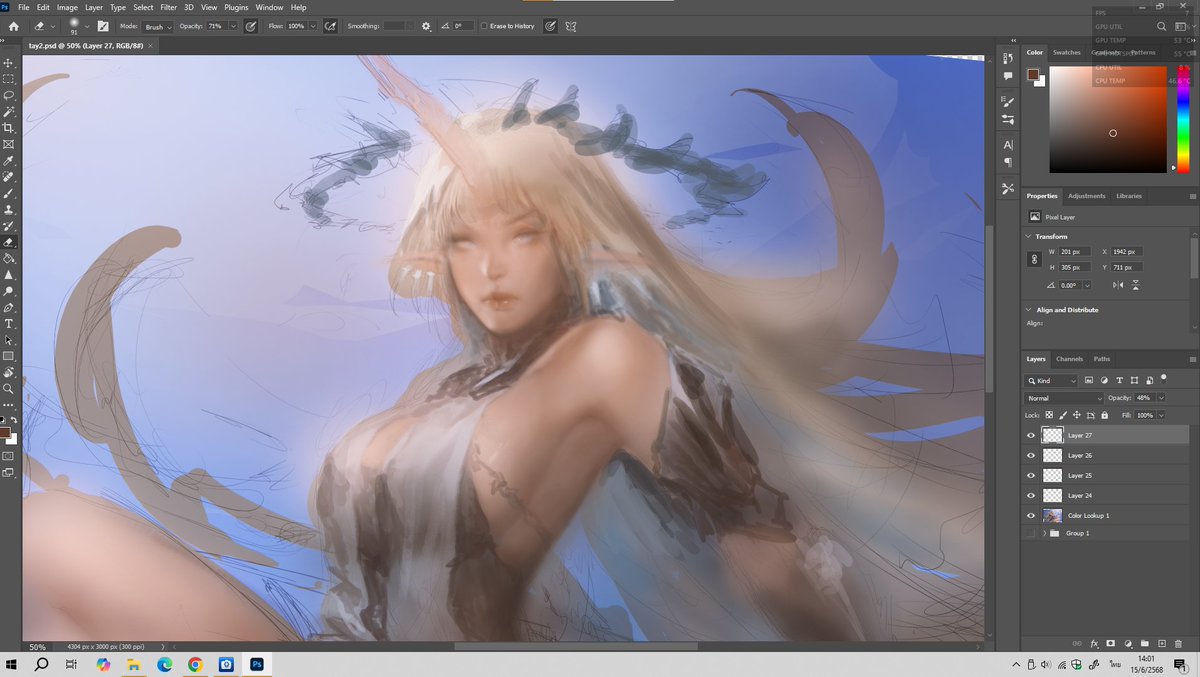Viewport: 1200px width, 677px height.
Task: Switch to the Adjustments tab
Action: [x=1086, y=196]
